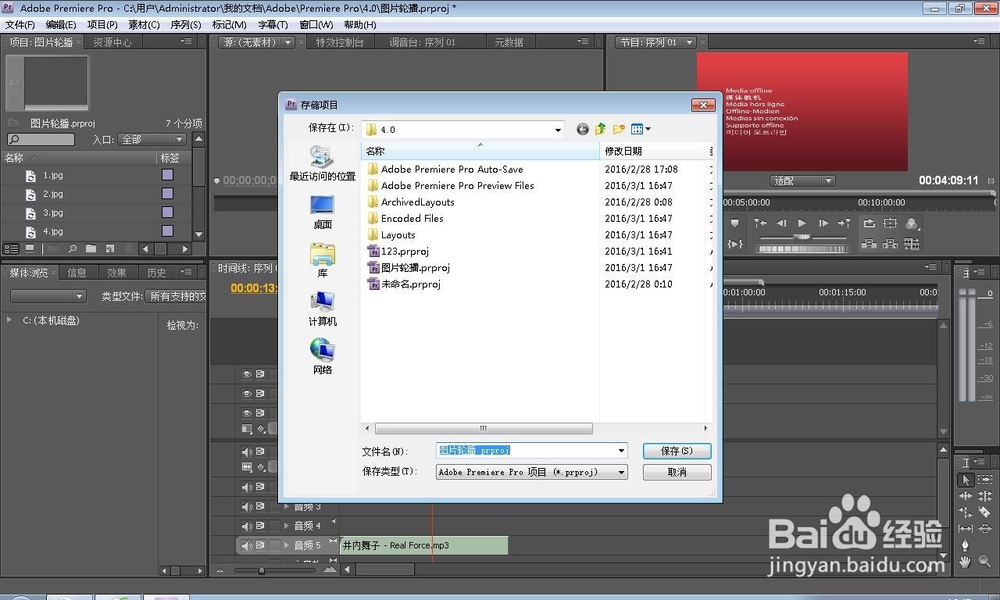Click the Lift button in Program monitor
Screen dimensions: 1000x600
(869, 244)
